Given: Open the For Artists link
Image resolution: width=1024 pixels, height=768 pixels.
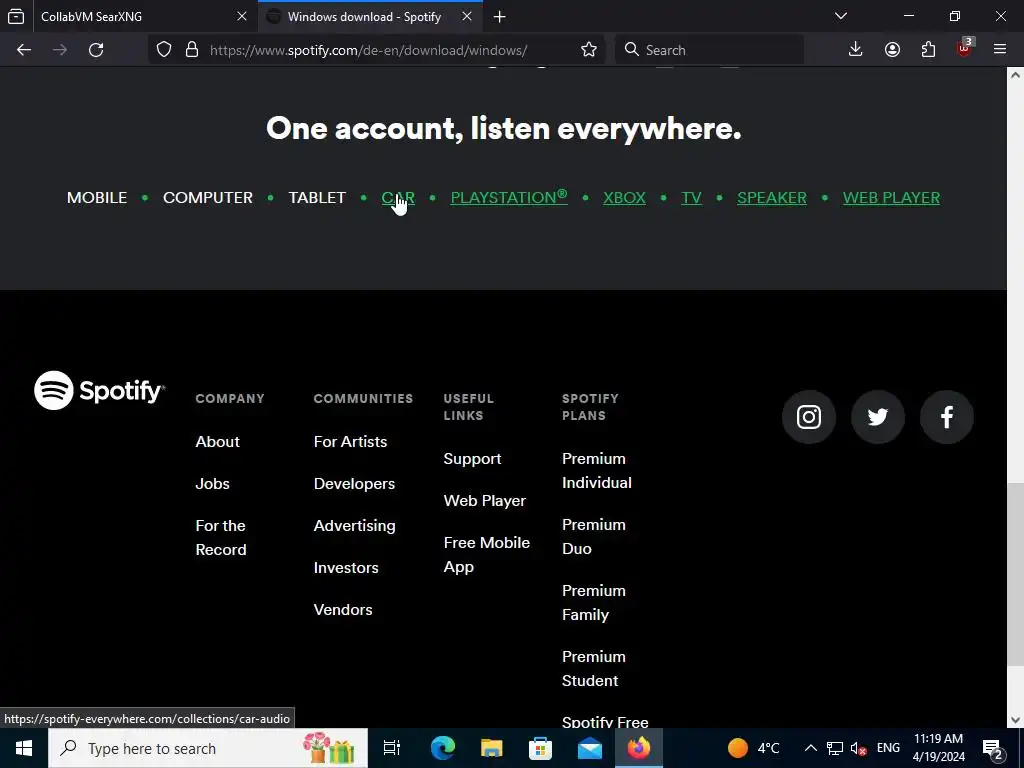Looking at the screenshot, I should tap(350, 441).
